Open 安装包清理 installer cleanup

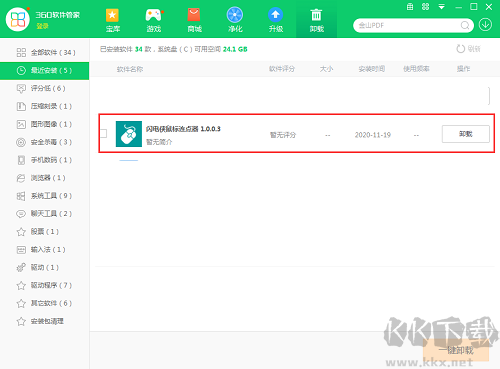click(45, 321)
